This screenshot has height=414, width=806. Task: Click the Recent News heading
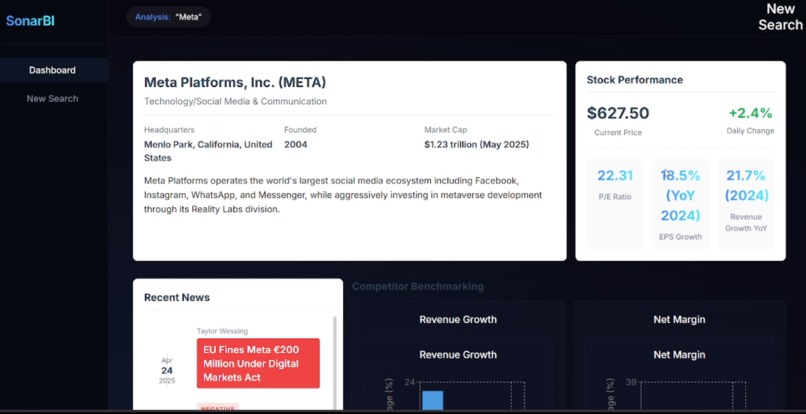(x=177, y=297)
